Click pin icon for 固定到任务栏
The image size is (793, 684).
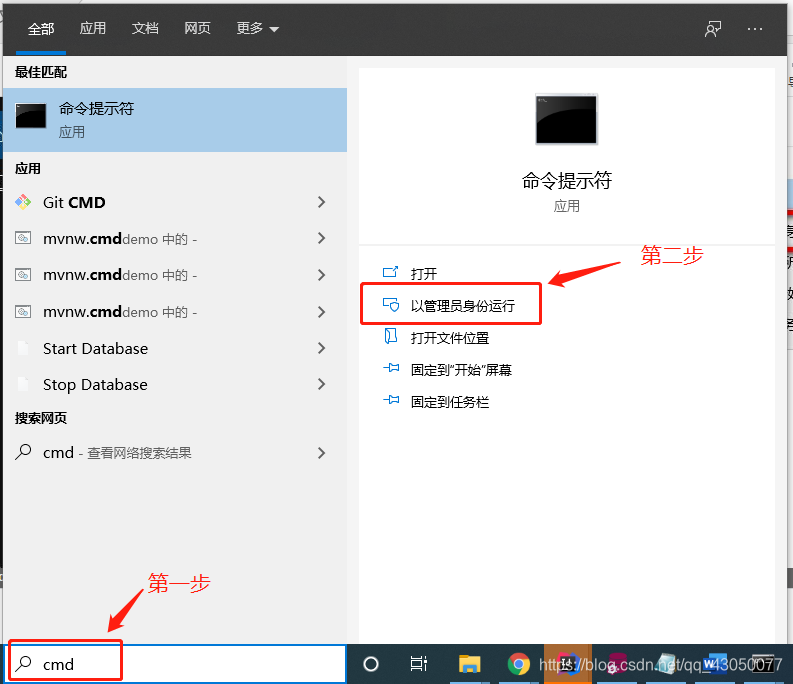tap(391, 400)
